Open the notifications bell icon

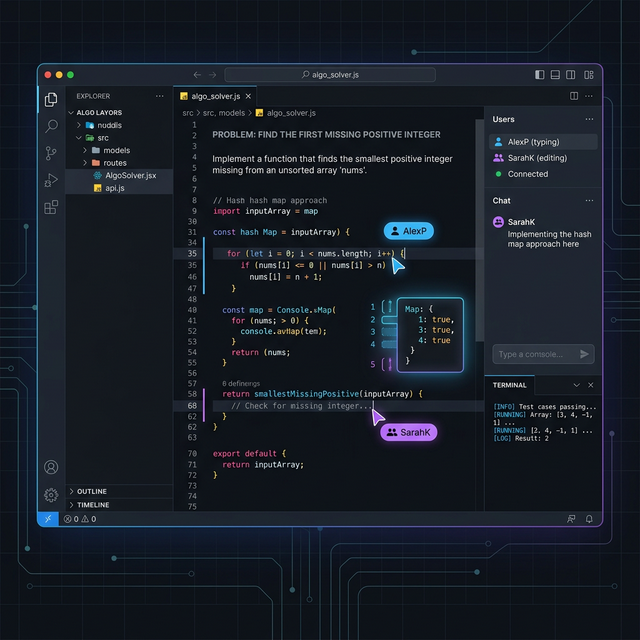tap(589, 519)
